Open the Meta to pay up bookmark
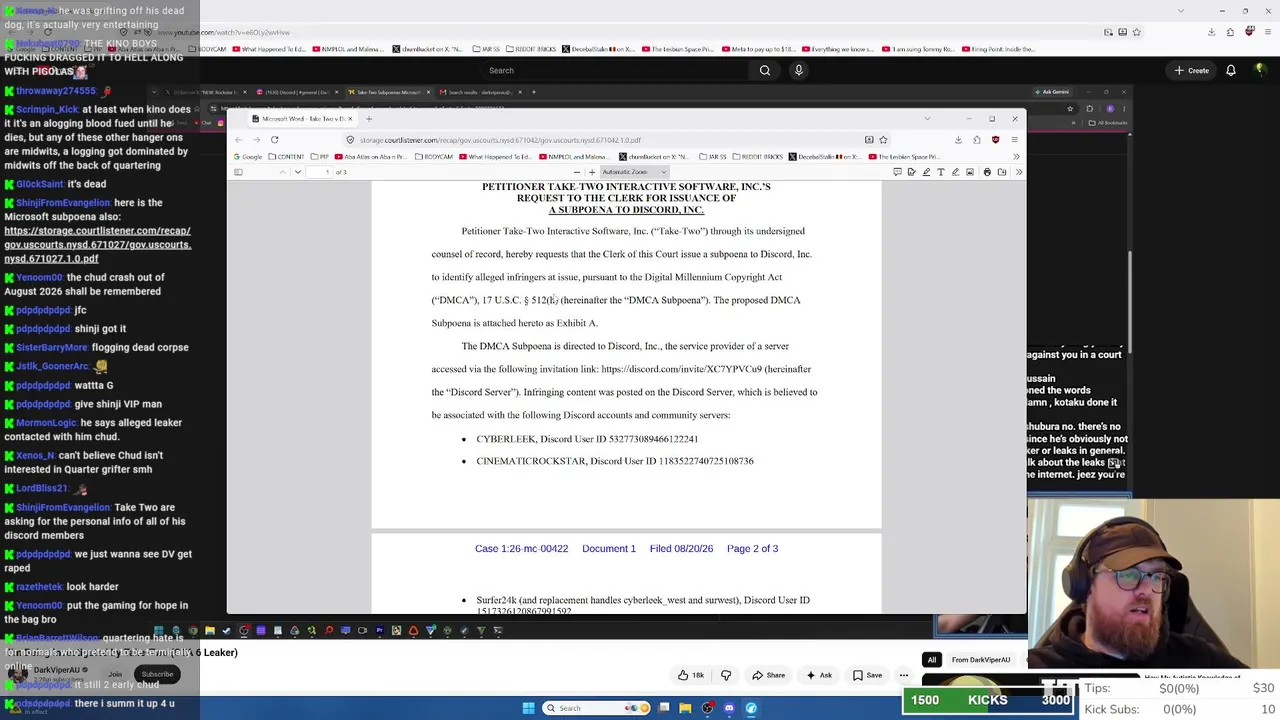 tap(760, 49)
